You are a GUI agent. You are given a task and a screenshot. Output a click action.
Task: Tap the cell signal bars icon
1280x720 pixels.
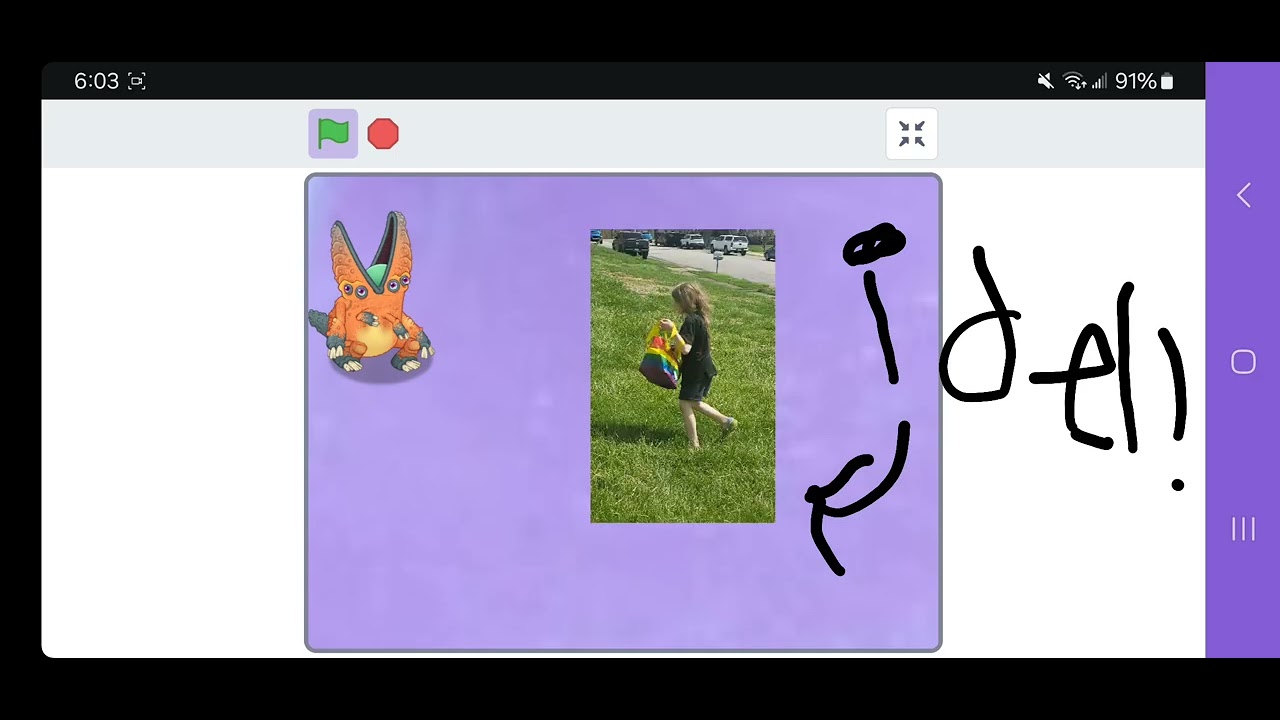coord(1099,81)
